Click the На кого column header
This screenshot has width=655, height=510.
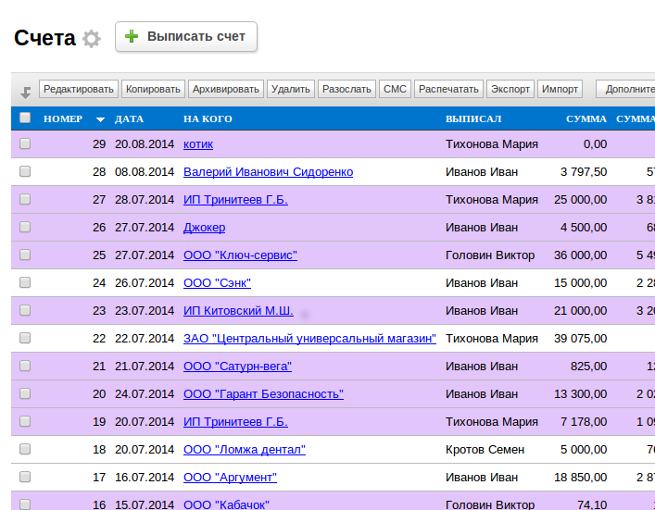207,119
